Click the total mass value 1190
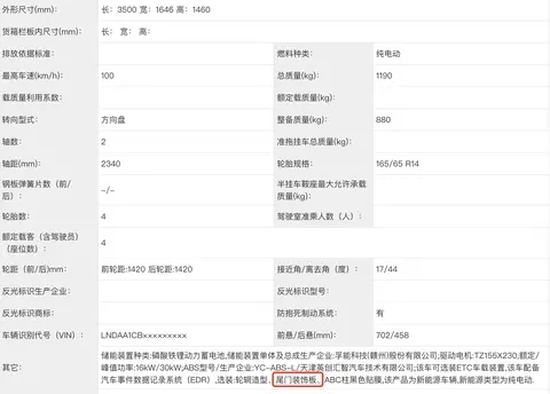Viewport: 550px width, 394px height. coord(384,75)
